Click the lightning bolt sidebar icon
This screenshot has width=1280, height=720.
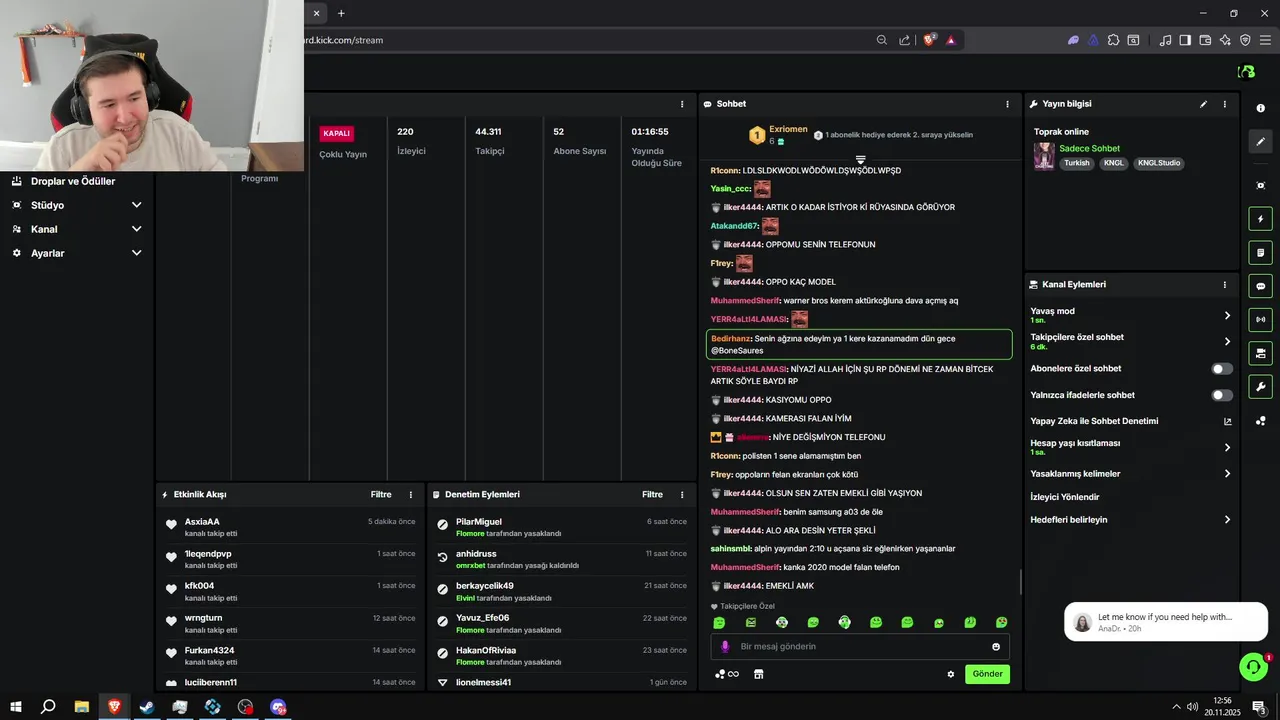[x=1261, y=219]
